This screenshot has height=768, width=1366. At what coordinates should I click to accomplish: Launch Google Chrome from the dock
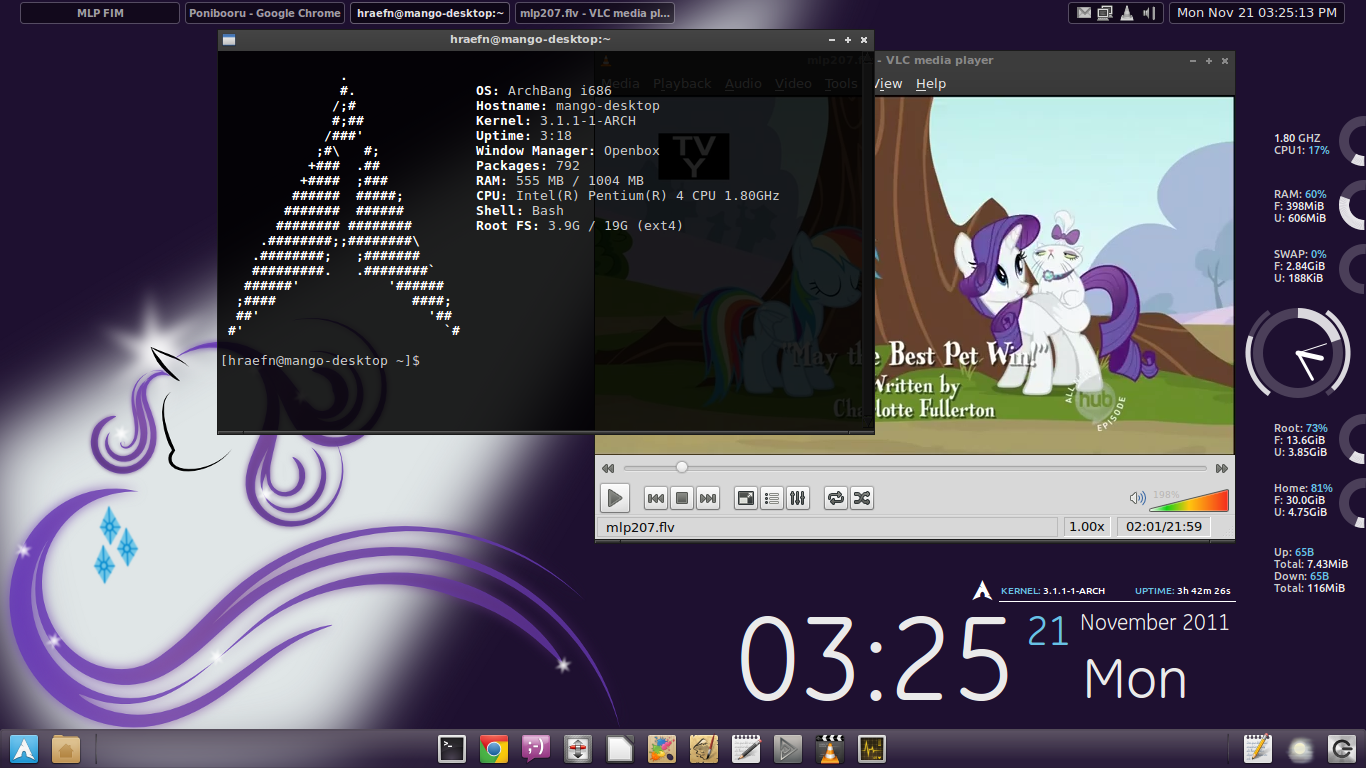(494, 748)
